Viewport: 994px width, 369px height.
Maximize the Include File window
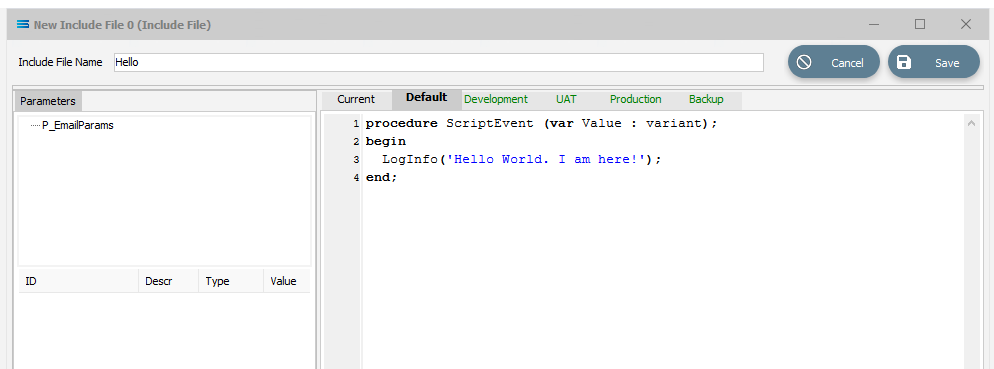(x=920, y=24)
